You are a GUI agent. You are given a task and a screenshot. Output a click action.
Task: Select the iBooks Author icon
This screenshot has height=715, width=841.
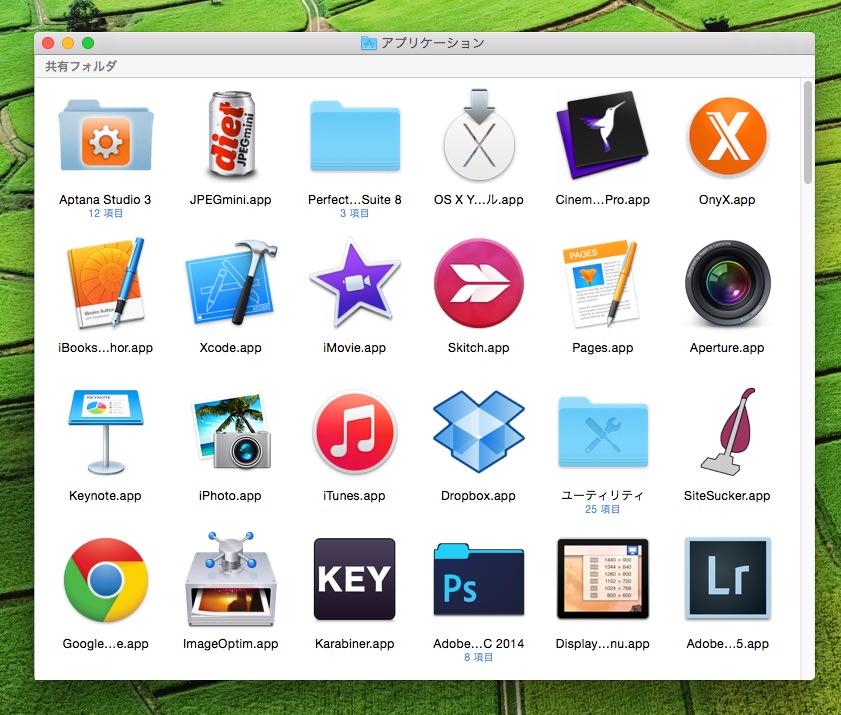[x=106, y=283]
